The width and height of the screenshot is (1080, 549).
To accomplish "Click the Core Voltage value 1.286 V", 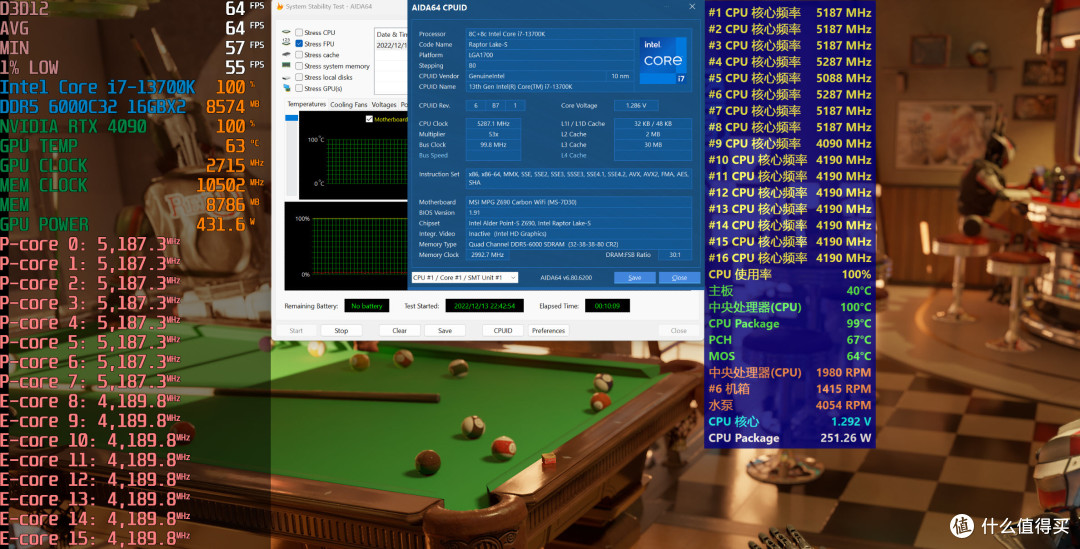I will point(636,105).
